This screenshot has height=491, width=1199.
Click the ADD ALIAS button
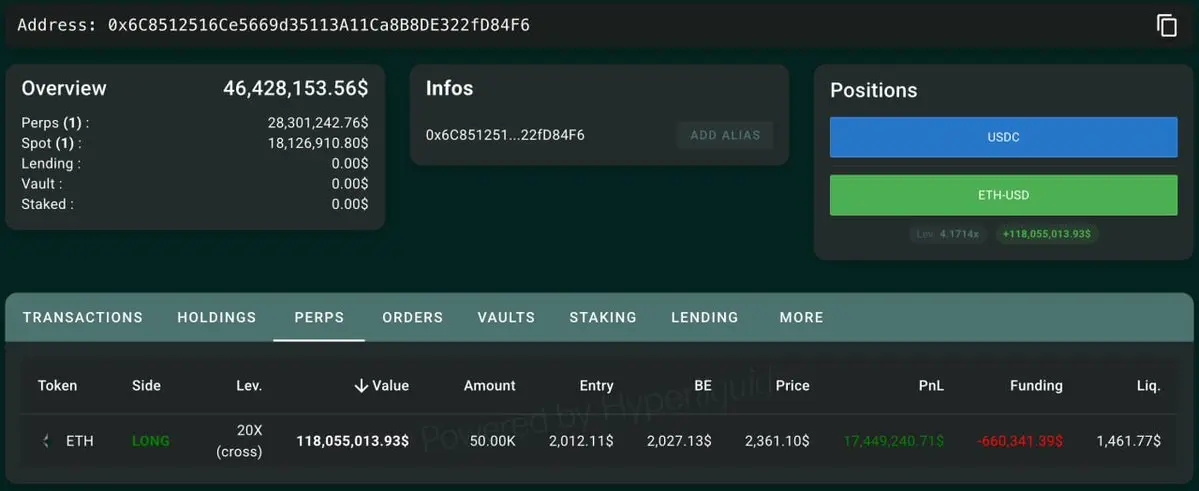coord(725,135)
